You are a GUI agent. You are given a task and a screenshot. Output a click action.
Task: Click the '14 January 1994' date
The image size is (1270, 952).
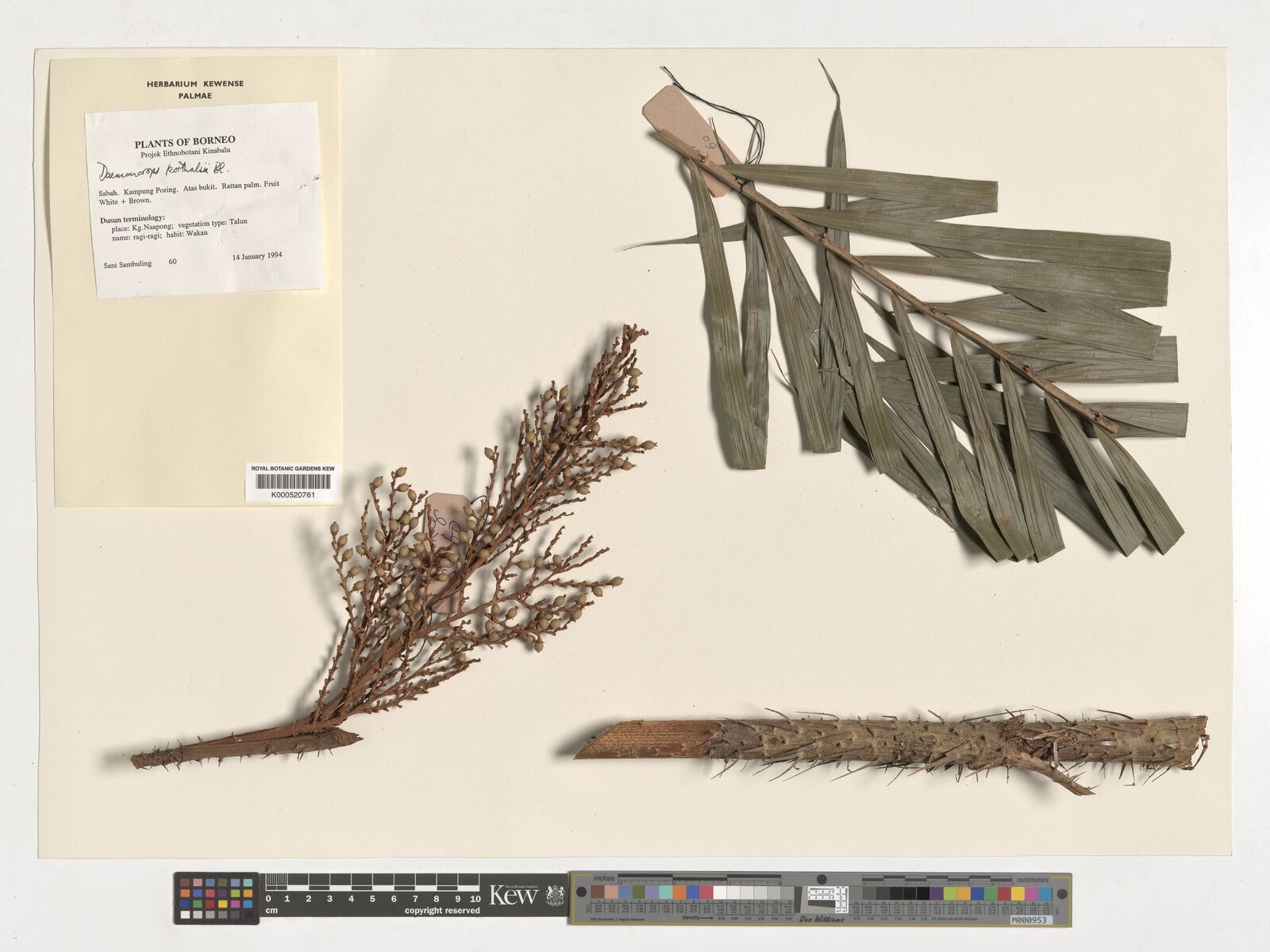click(257, 257)
